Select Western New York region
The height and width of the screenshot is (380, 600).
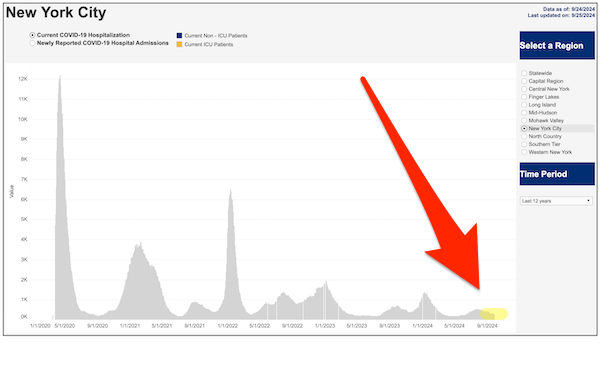[x=524, y=152]
